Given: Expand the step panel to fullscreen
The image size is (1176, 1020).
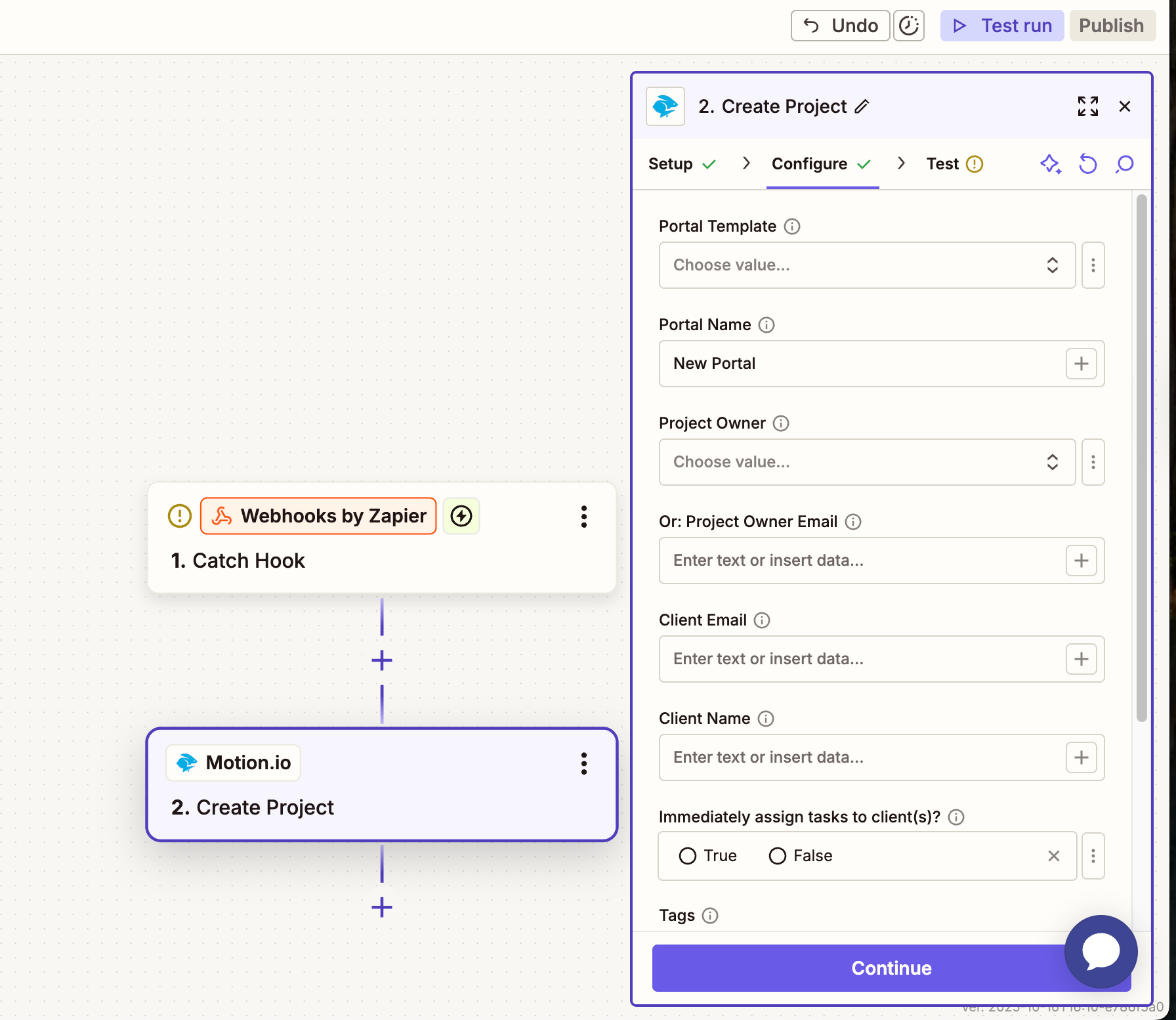Looking at the screenshot, I should pyautogui.click(x=1088, y=106).
